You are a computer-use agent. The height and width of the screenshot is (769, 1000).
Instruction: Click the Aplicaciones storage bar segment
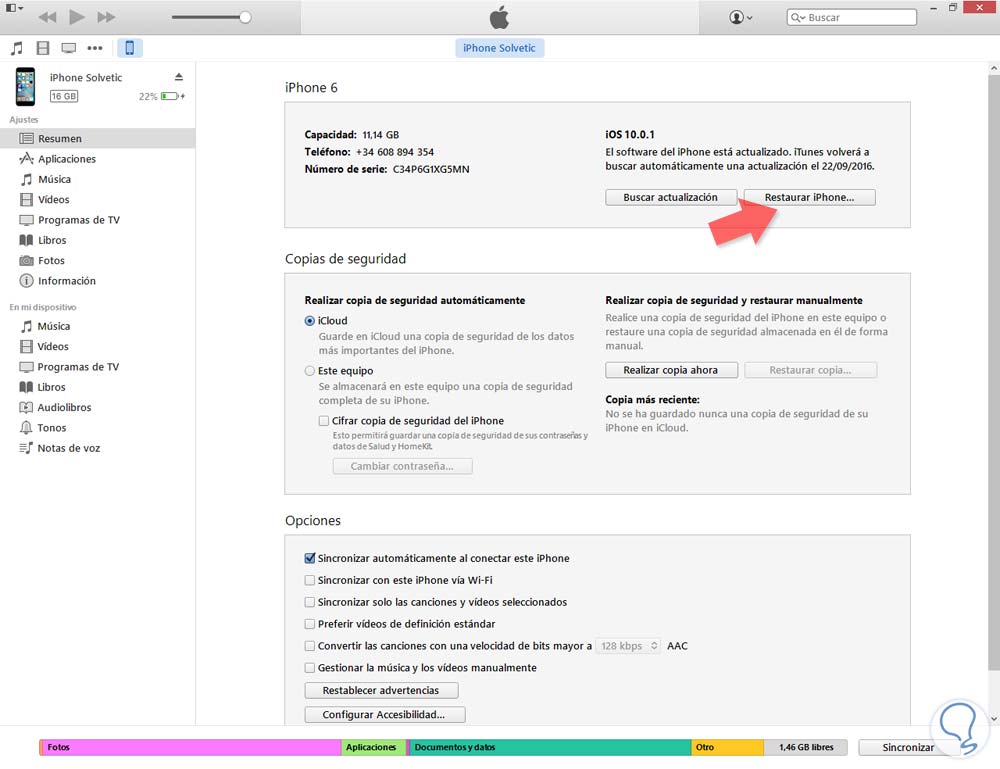374,747
